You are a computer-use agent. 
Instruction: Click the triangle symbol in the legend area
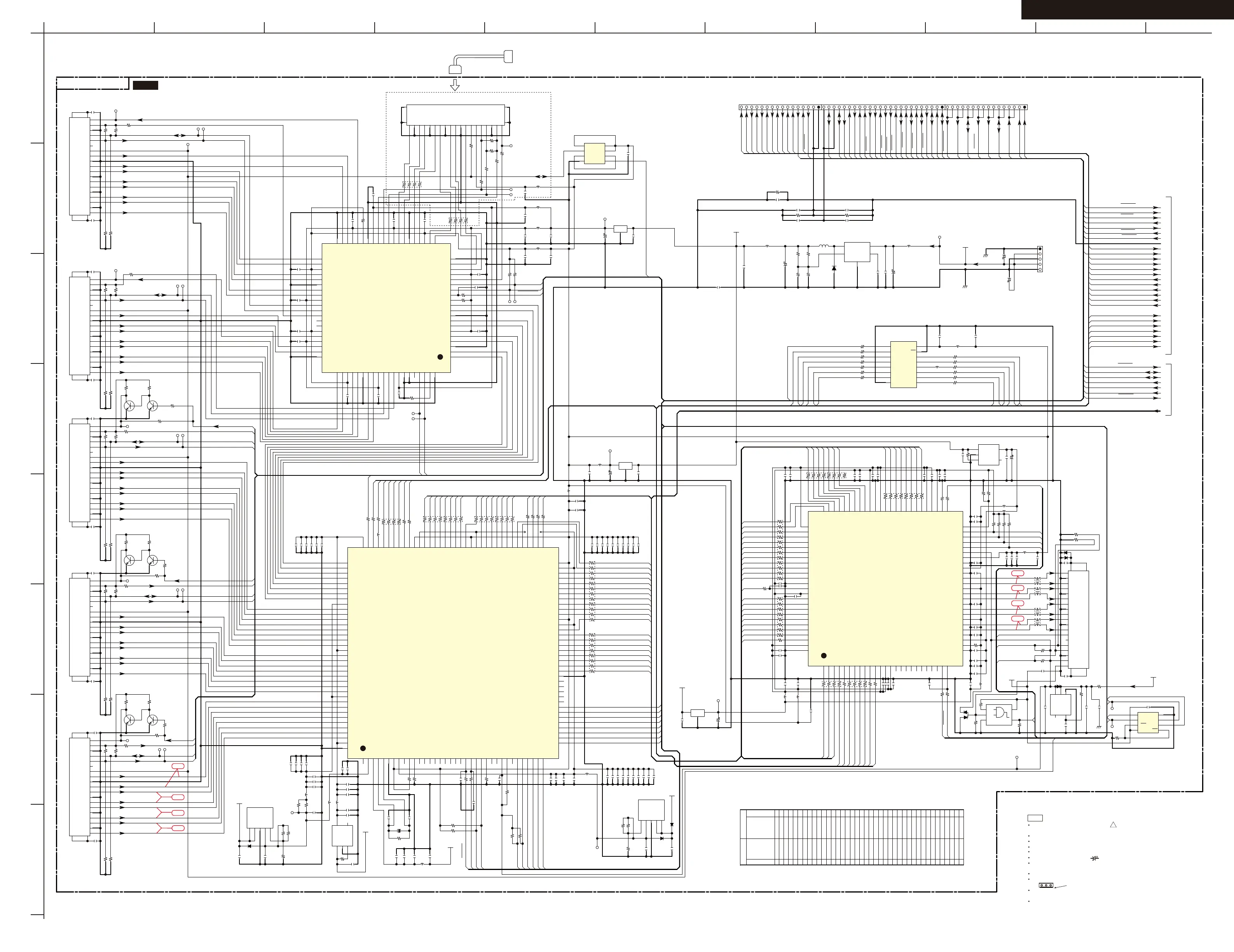pyautogui.click(x=1113, y=825)
